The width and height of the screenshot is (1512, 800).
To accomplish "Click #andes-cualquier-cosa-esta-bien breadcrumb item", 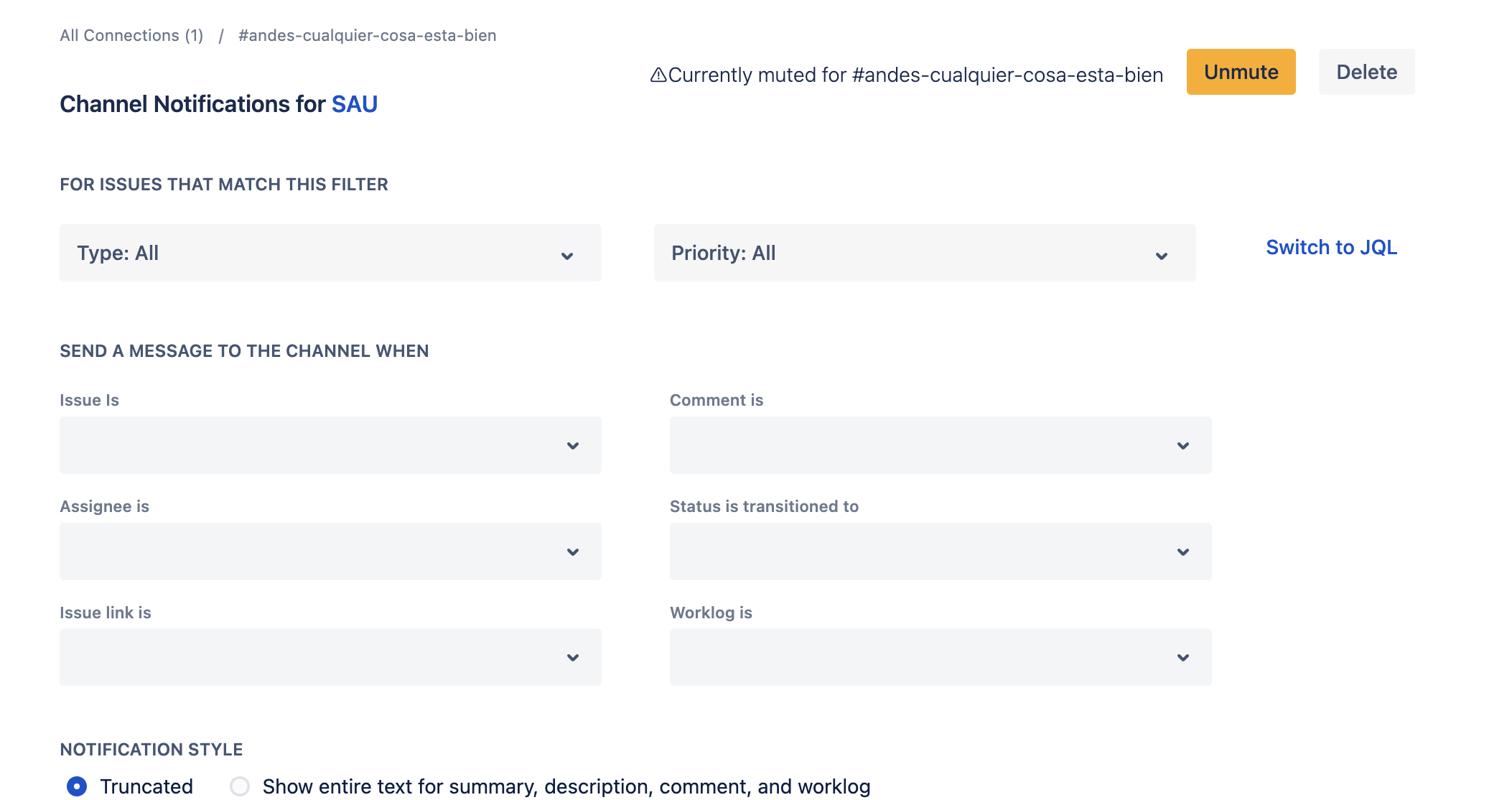I will tap(367, 35).
